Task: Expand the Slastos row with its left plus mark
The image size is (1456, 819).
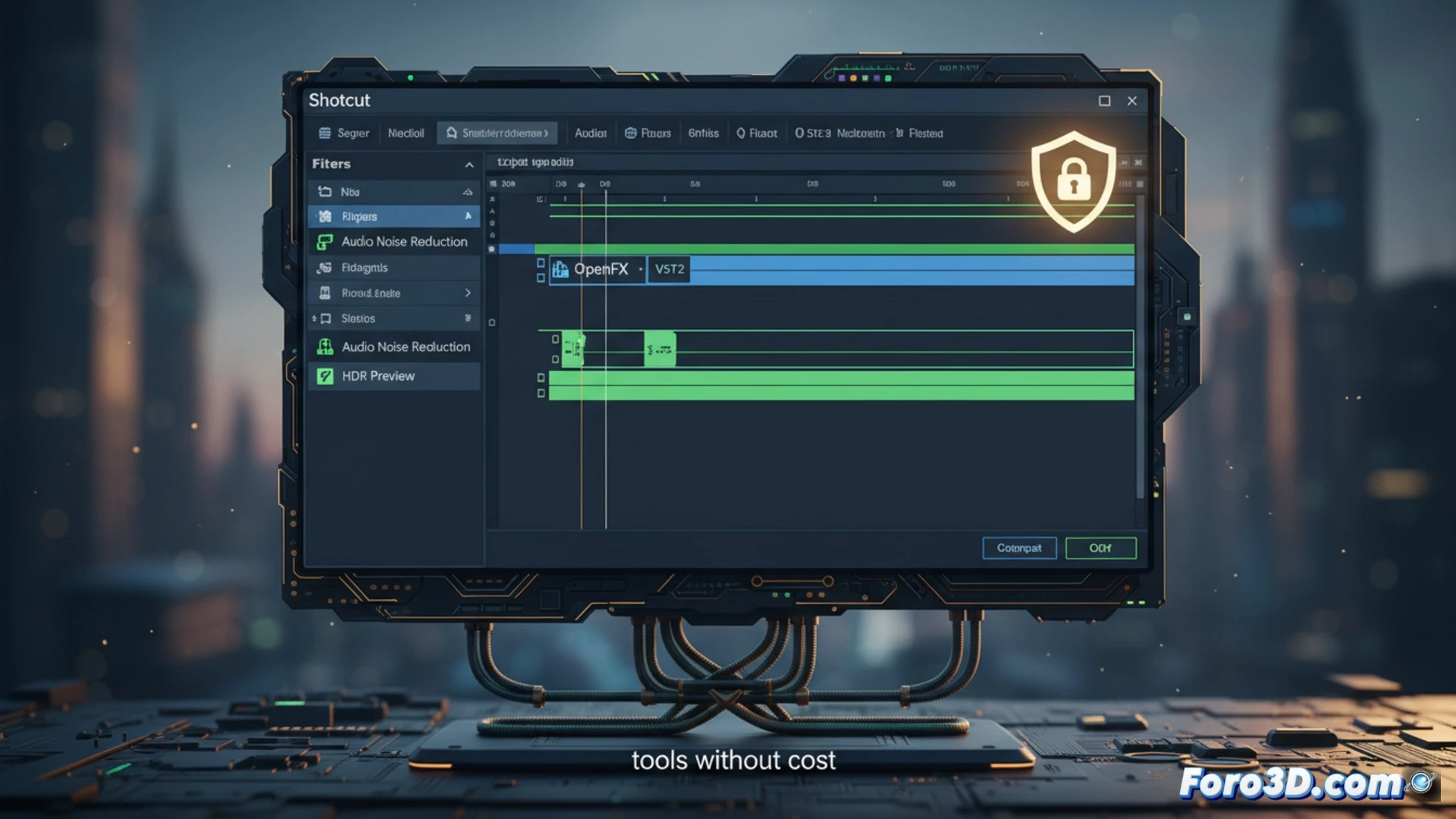Action: (314, 318)
